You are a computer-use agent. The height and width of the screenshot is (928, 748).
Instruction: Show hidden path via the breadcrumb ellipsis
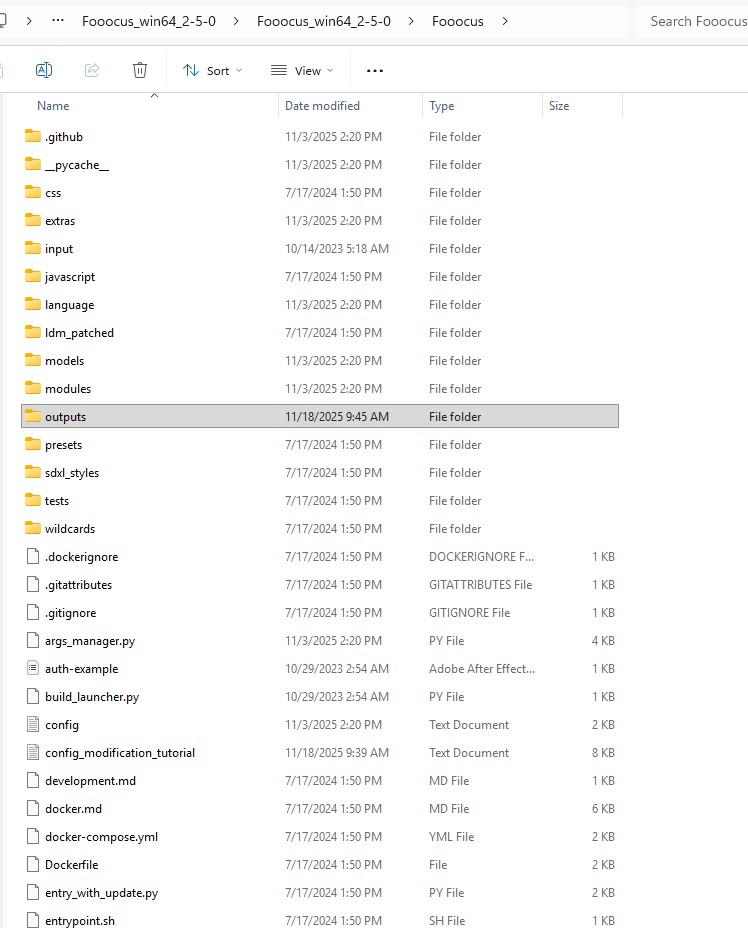click(58, 21)
